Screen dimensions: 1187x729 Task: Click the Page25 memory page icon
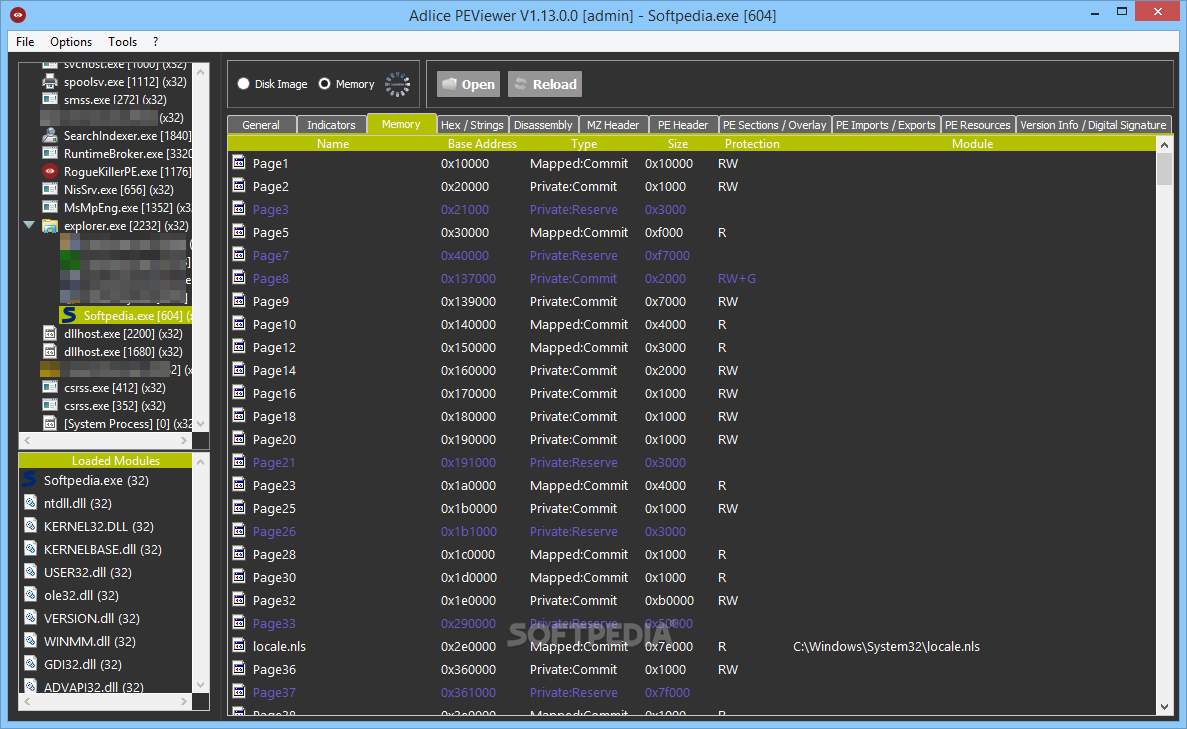point(238,507)
